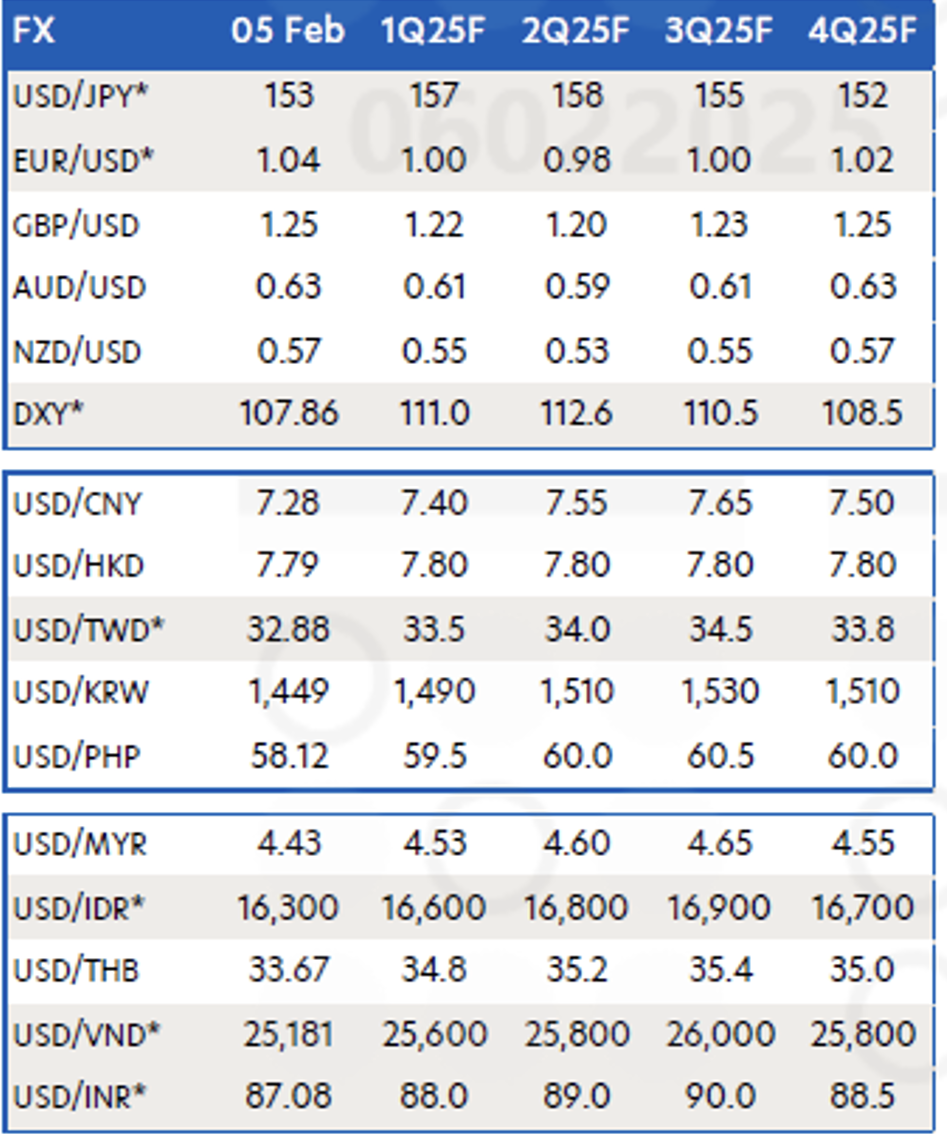Select the EUR/USD 2Q25F value 0.98

[576, 160]
